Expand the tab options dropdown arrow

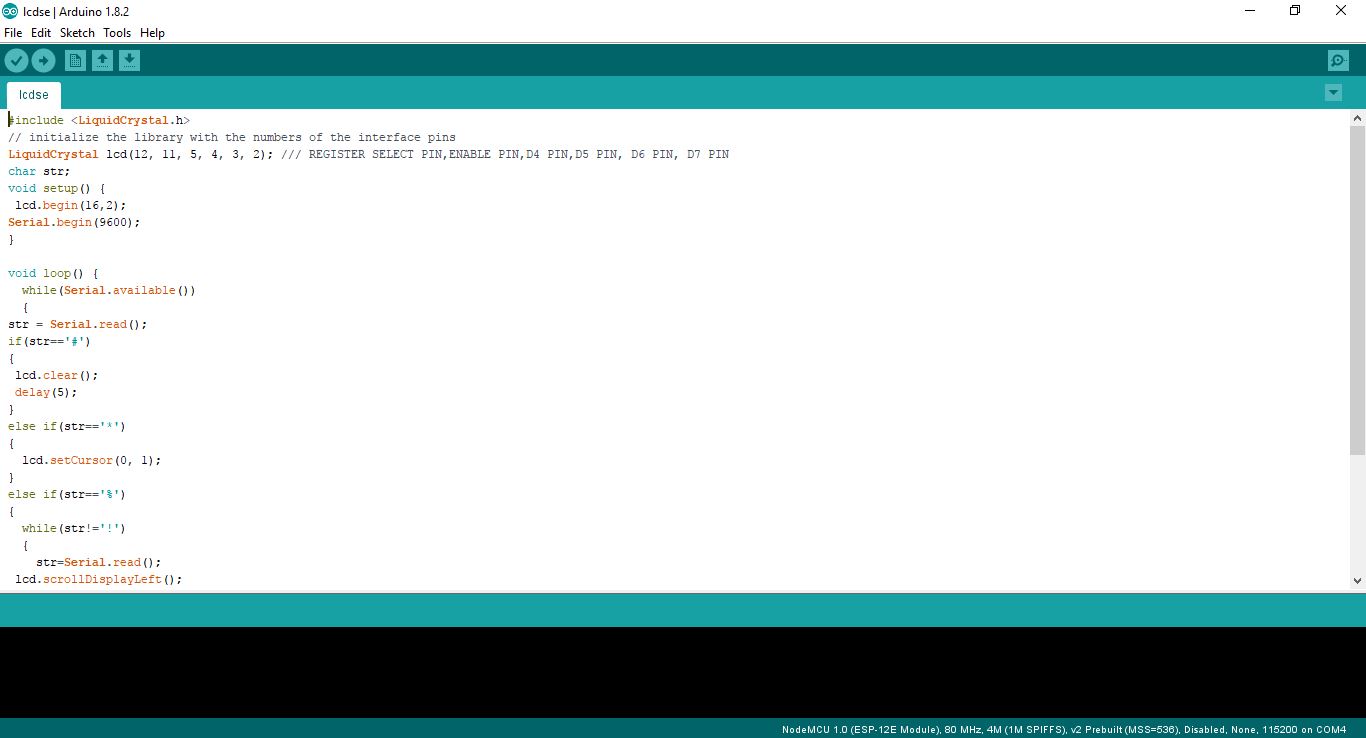(x=1333, y=93)
